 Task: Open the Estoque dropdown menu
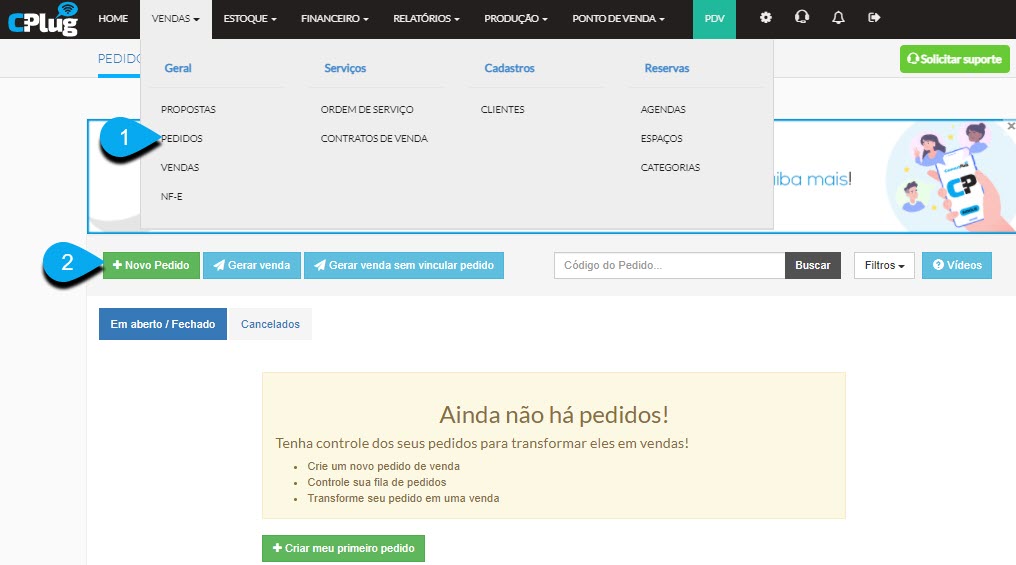point(249,19)
